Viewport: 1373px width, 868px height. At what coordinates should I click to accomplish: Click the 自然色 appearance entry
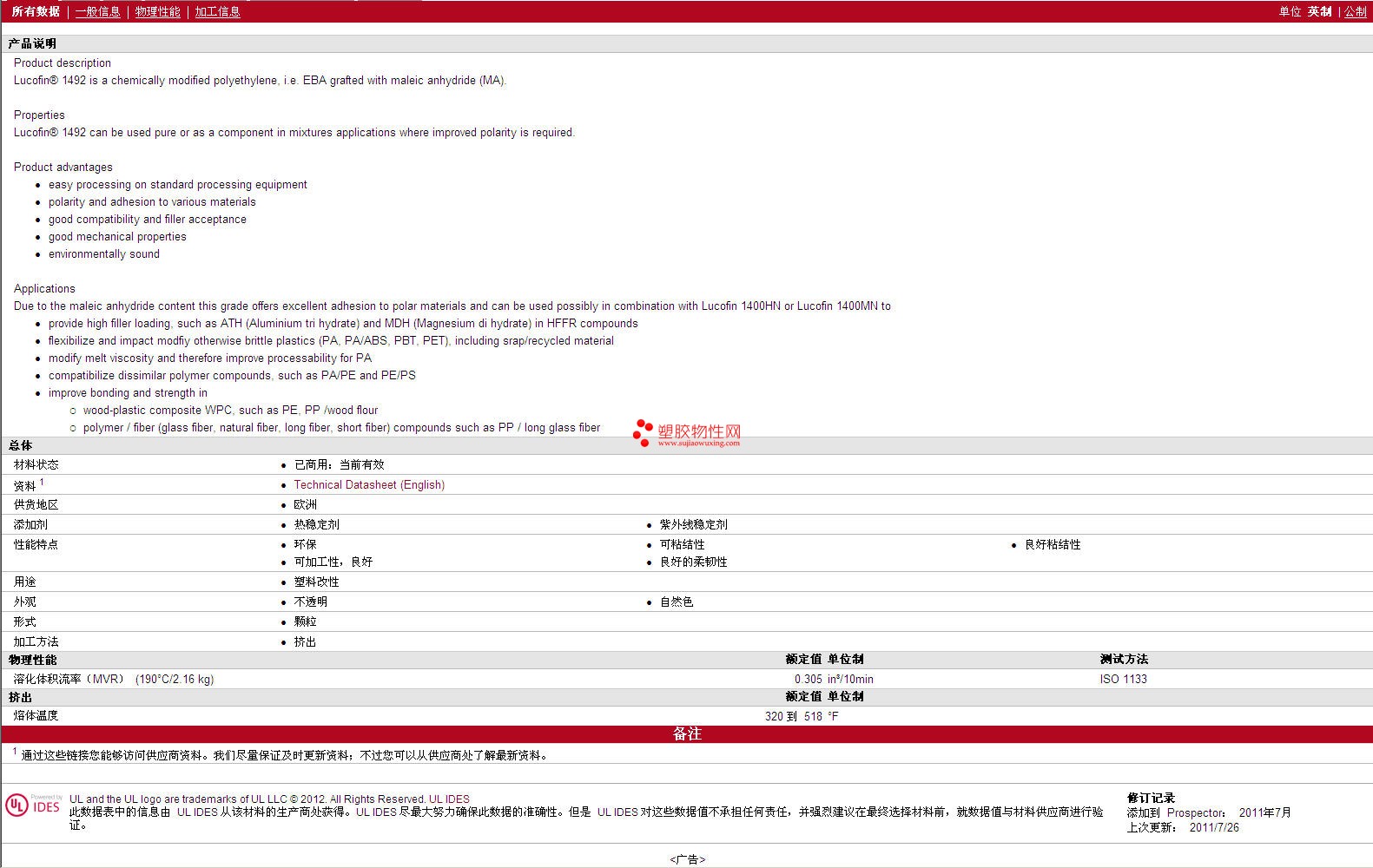coord(677,602)
